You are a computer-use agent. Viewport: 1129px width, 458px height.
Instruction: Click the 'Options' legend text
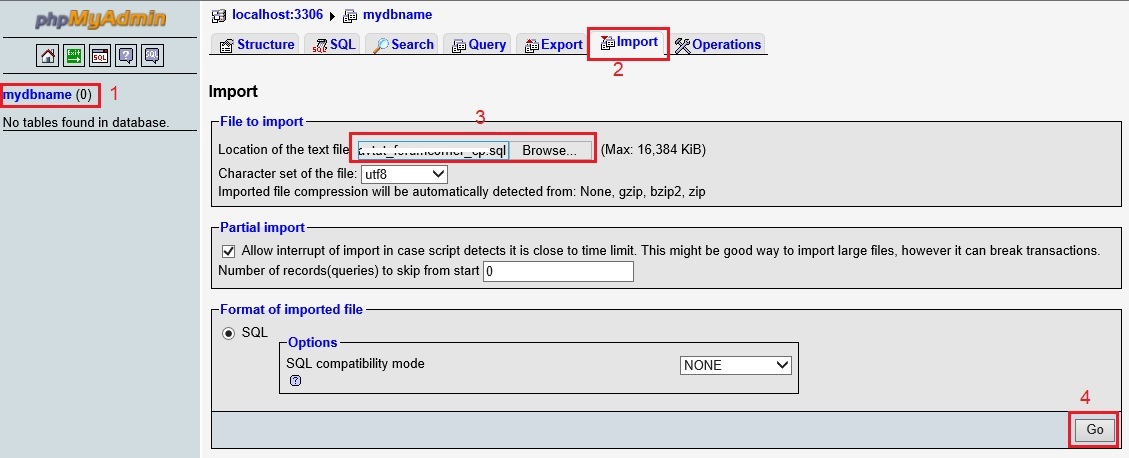(x=312, y=342)
